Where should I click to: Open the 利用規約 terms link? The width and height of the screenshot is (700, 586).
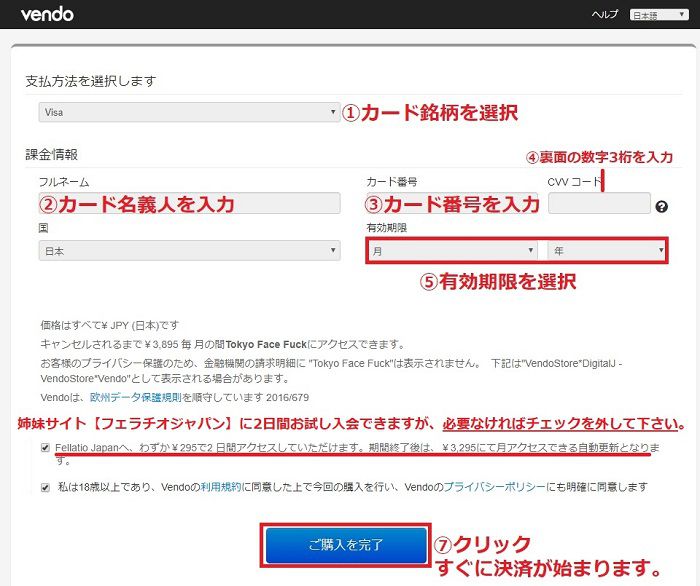[x=221, y=487]
